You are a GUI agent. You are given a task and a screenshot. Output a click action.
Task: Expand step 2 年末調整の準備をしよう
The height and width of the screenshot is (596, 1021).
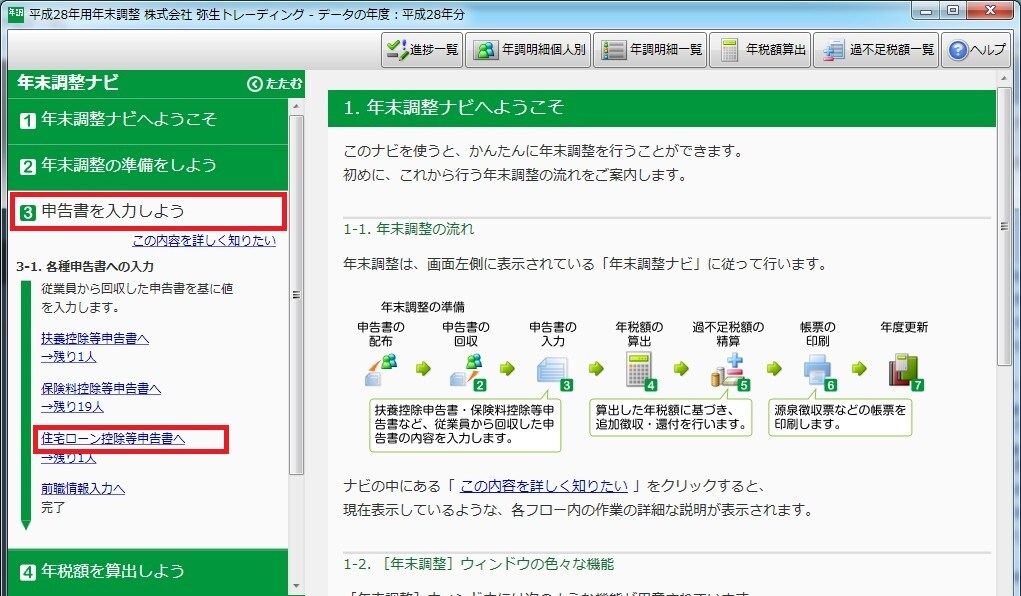(148, 166)
